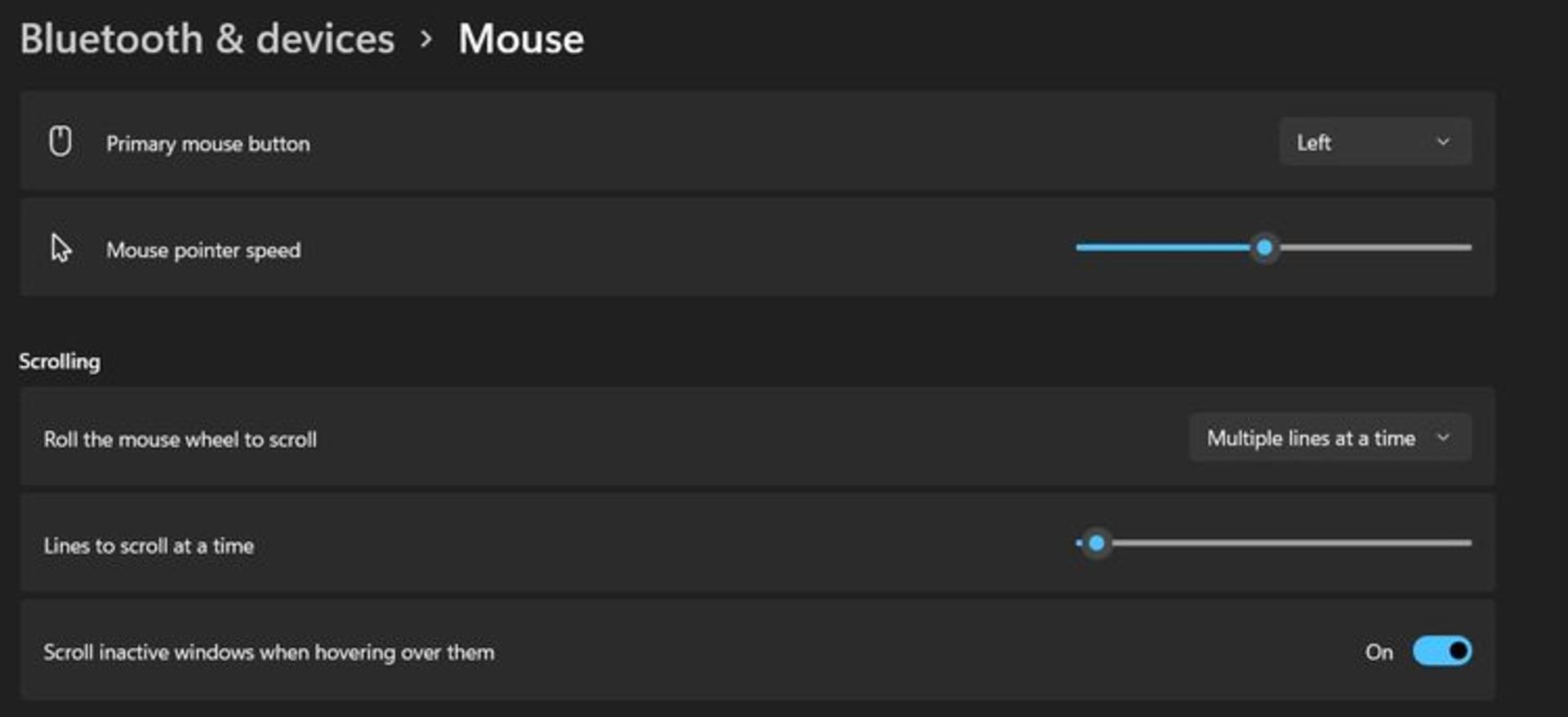Click the Scrolling section heading

click(x=60, y=361)
